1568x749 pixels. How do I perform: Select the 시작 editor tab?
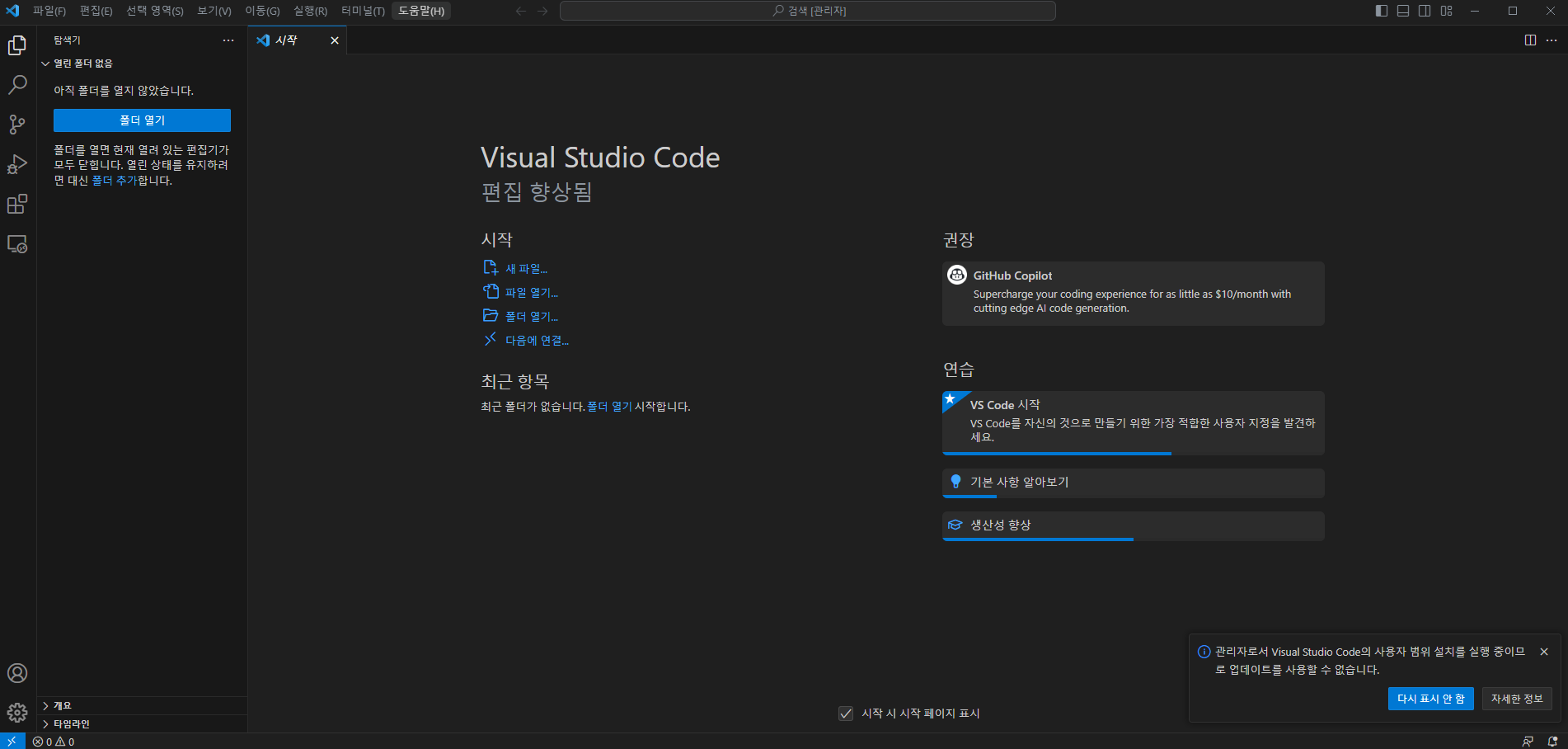298,40
